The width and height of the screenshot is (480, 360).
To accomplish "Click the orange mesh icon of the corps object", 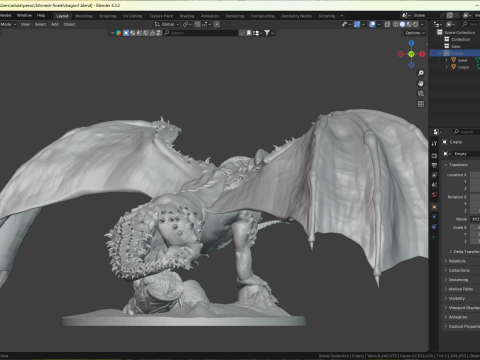I will coord(454,67).
